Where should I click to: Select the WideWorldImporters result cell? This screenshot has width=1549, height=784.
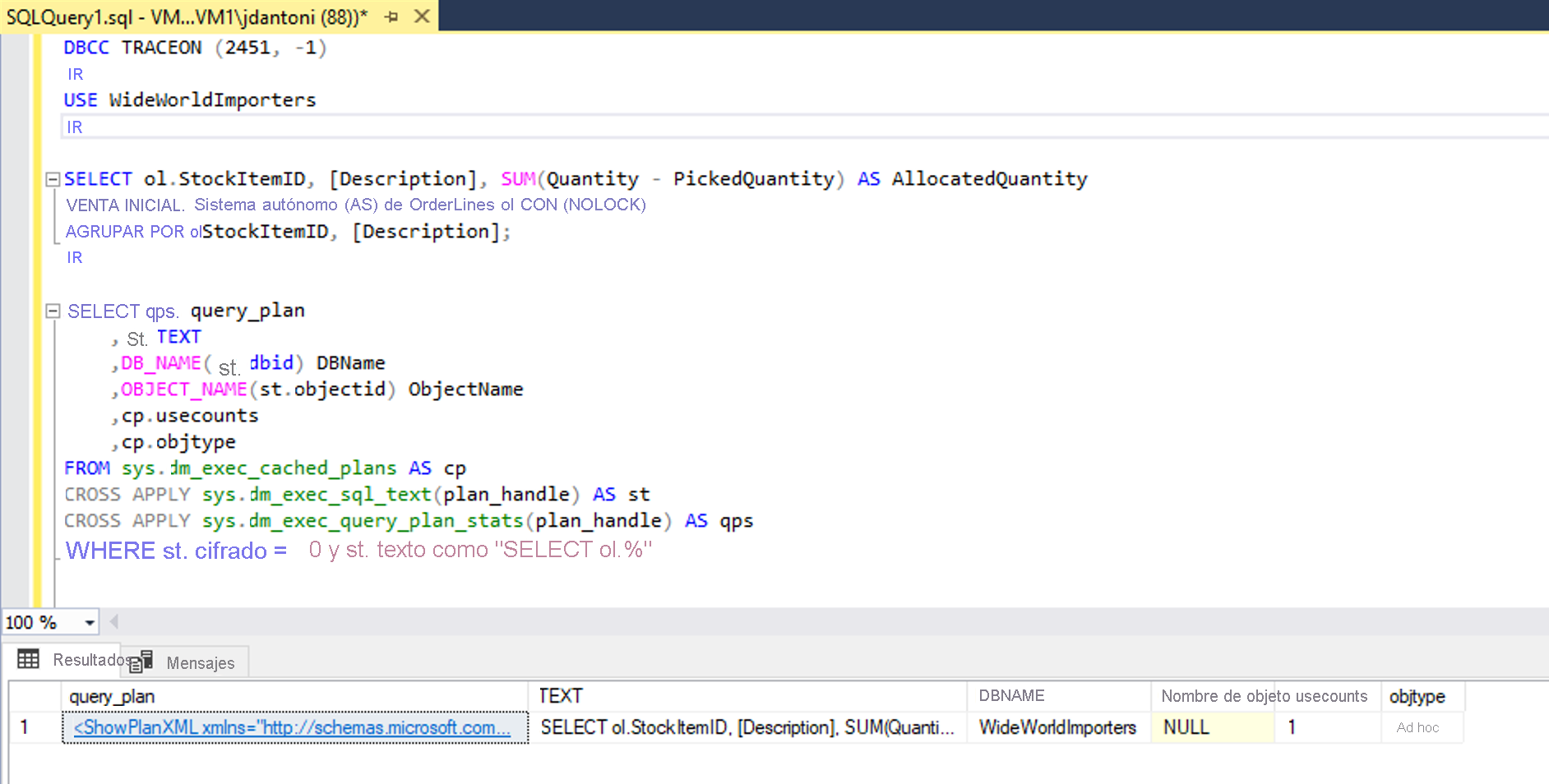pos(1059,727)
